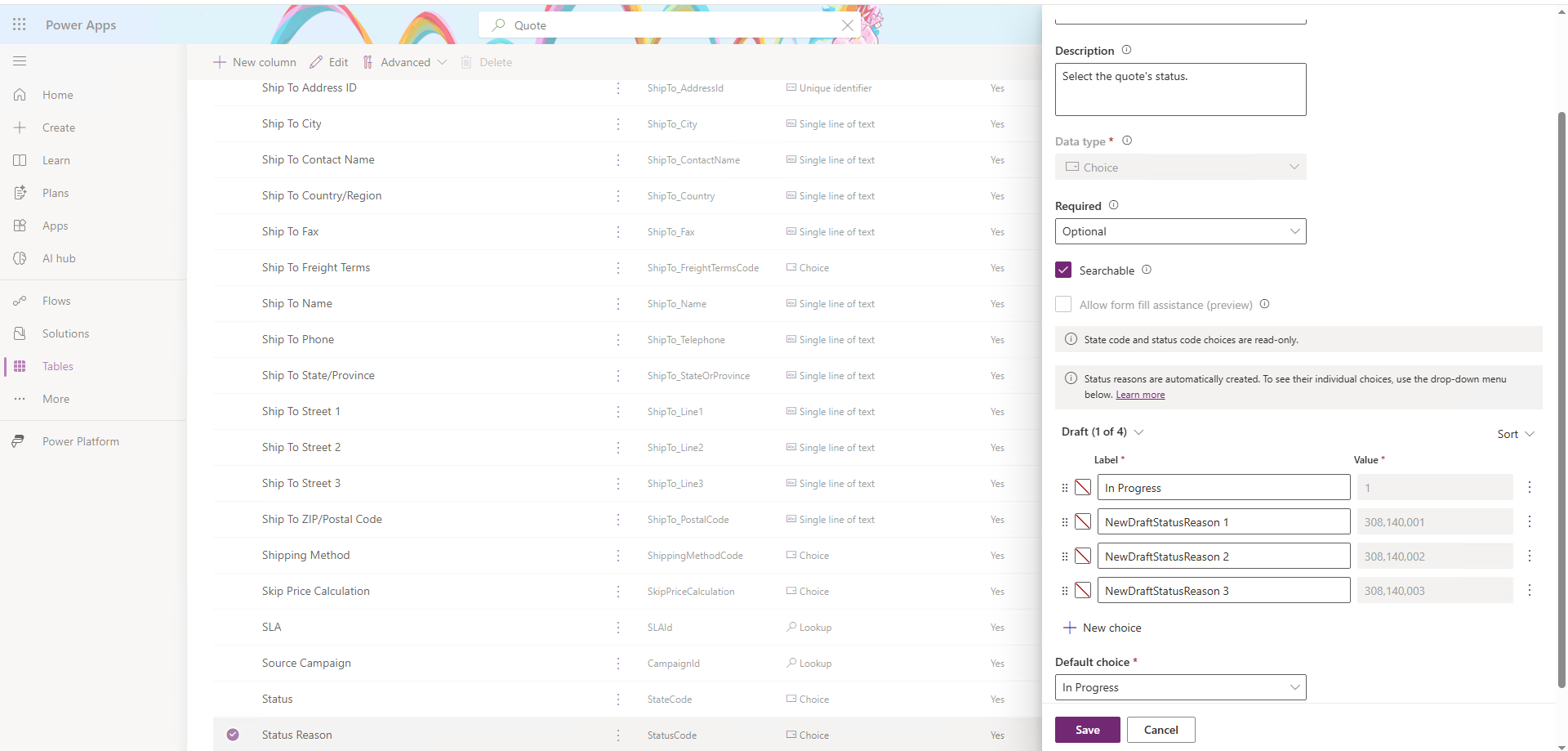Open the Data type Choice dropdown
This screenshot has width=1568, height=751.
click(x=1180, y=167)
